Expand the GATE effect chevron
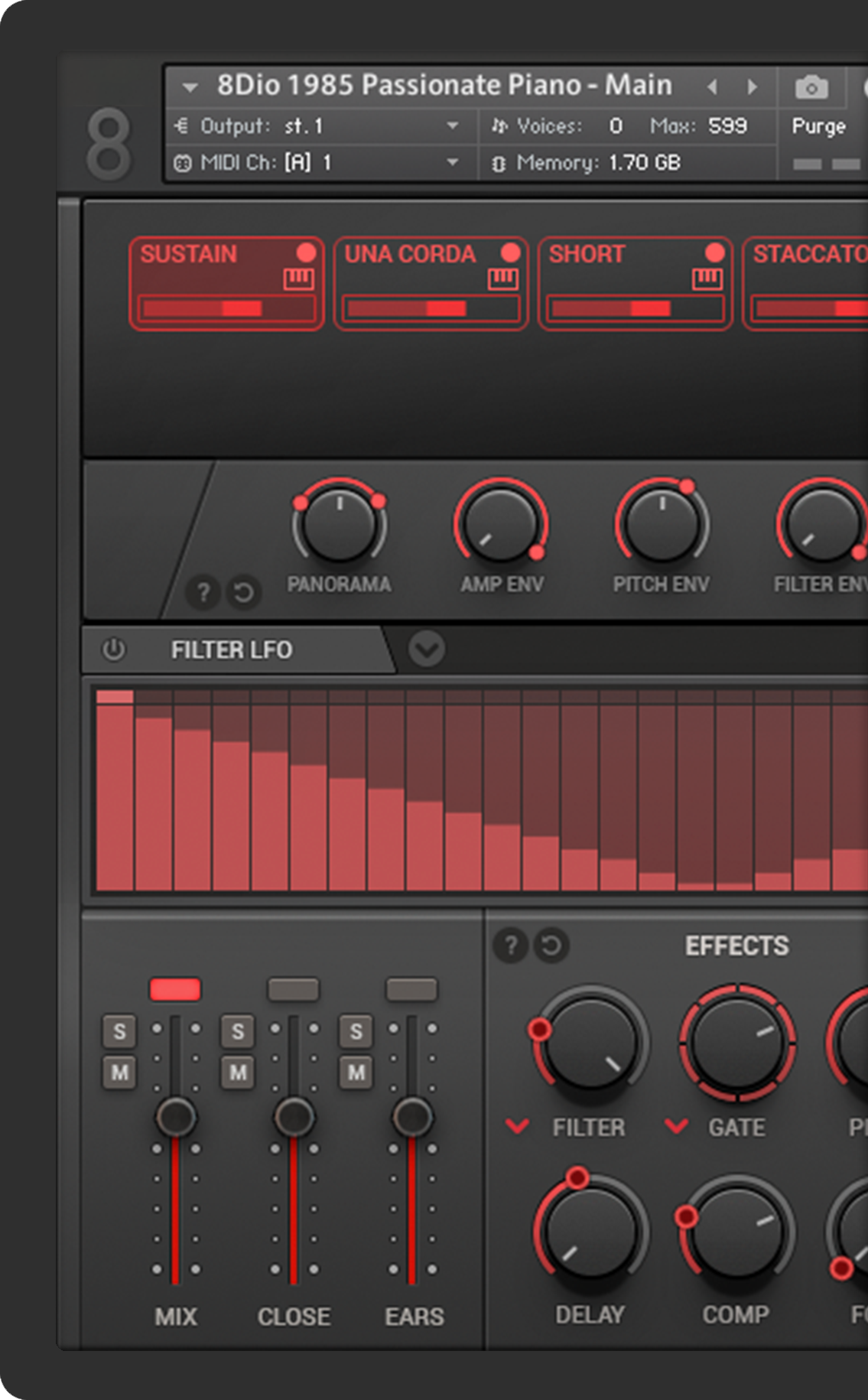Image resolution: width=868 pixels, height=1400 pixels. (x=676, y=1126)
